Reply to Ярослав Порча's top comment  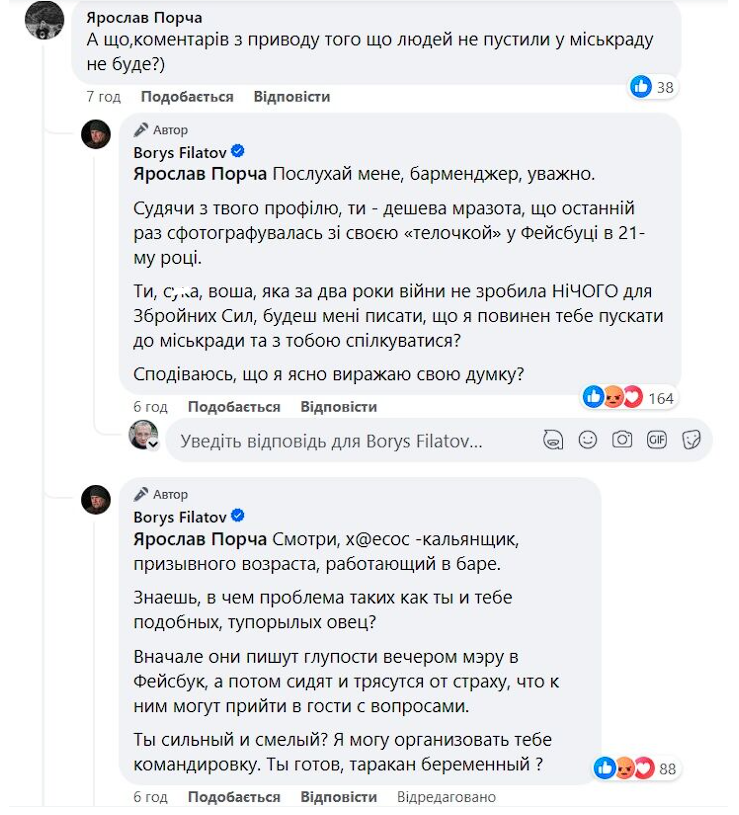(291, 97)
